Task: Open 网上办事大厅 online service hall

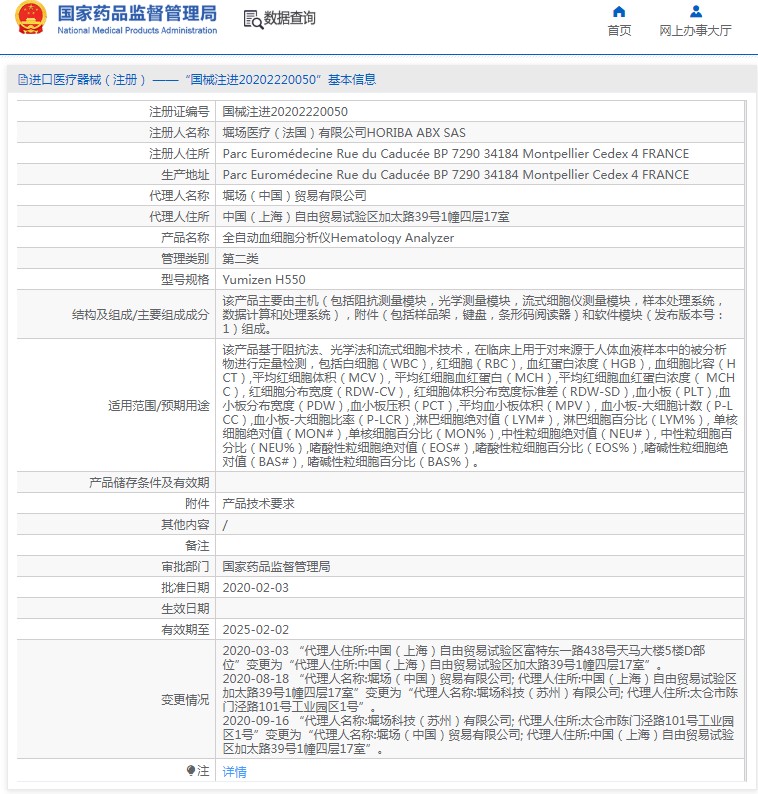Action: pos(695,30)
